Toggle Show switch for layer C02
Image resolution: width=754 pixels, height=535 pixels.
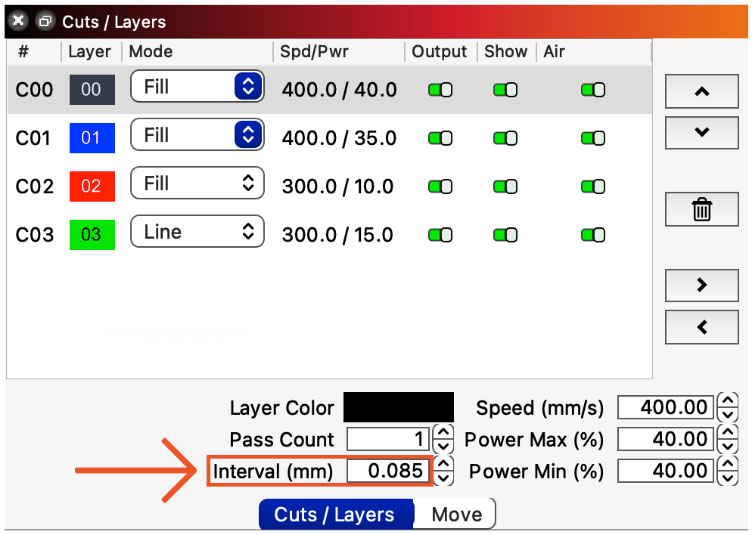tap(505, 187)
